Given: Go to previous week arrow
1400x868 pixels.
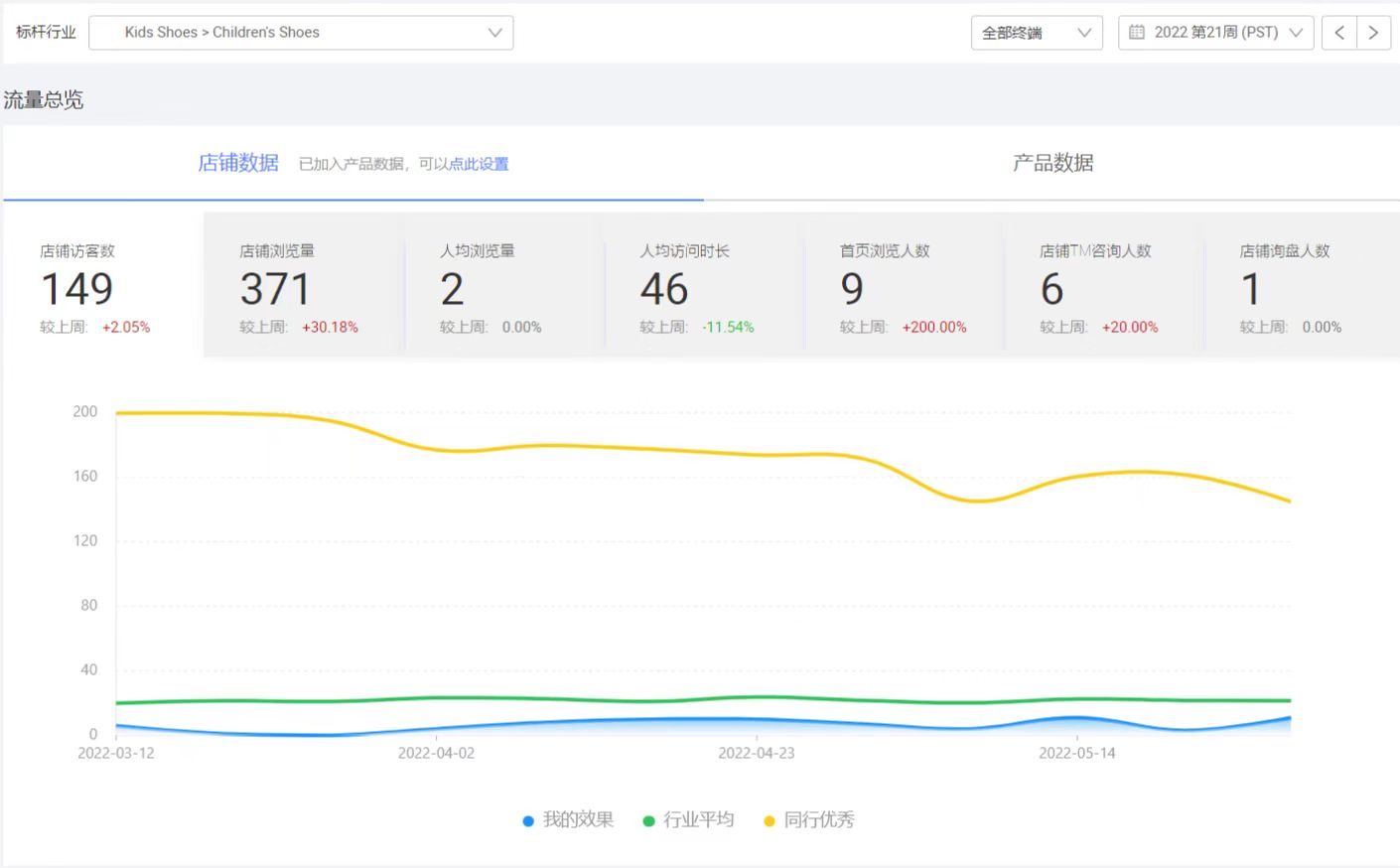Looking at the screenshot, I should pyautogui.click(x=1339, y=33).
